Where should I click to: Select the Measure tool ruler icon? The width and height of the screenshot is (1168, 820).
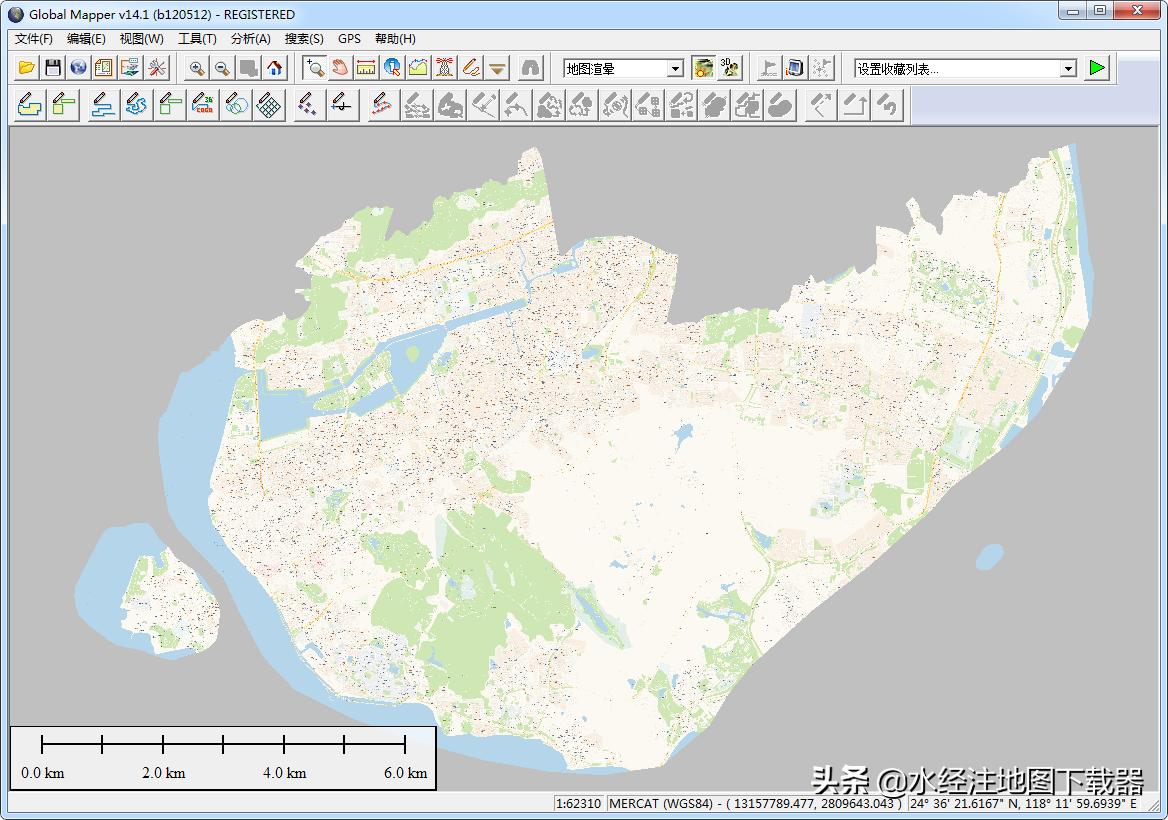tap(366, 68)
